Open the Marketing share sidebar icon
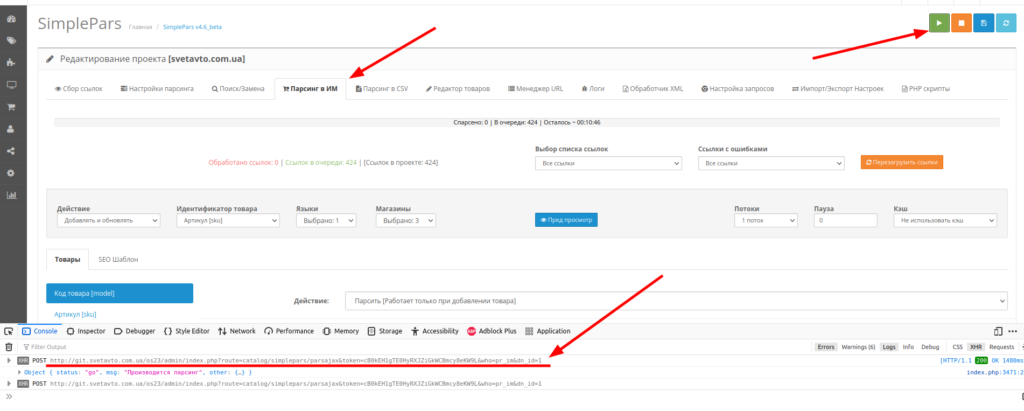 point(10,151)
